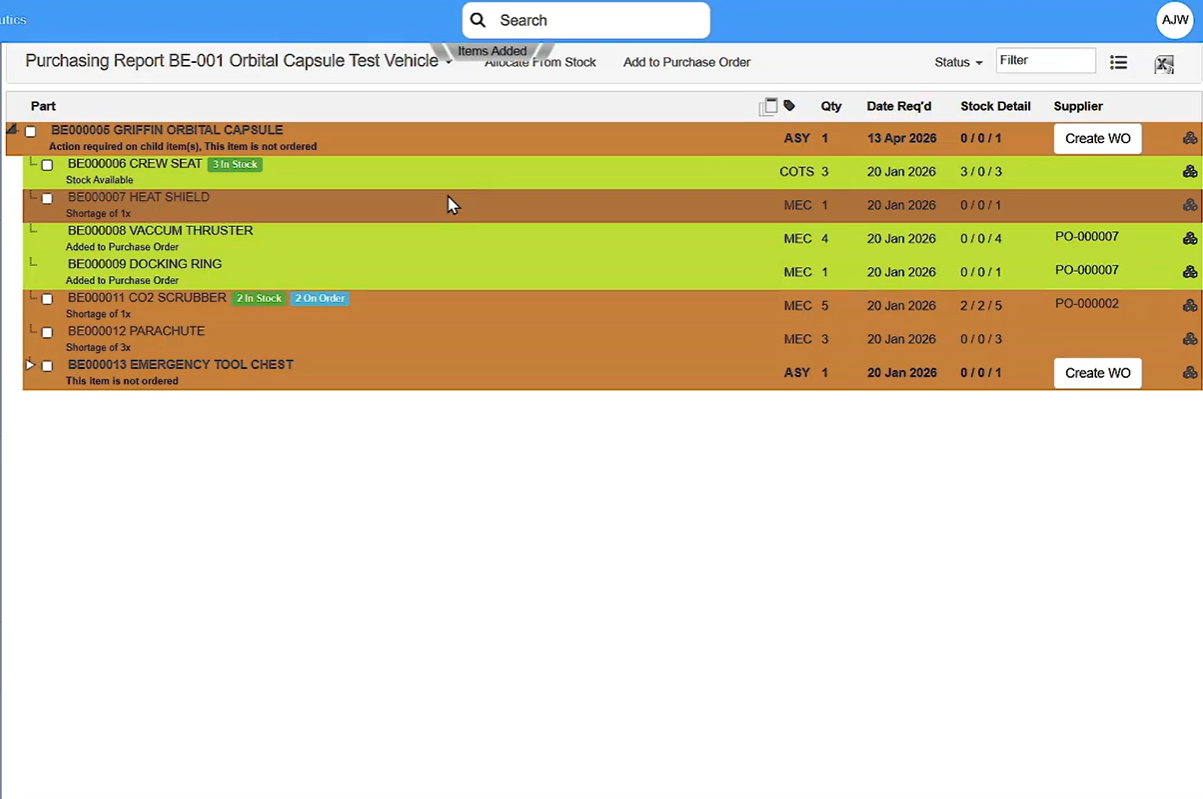Click the Date Req'd column header
Screen dimensions: 1203x799
point(898,106)
